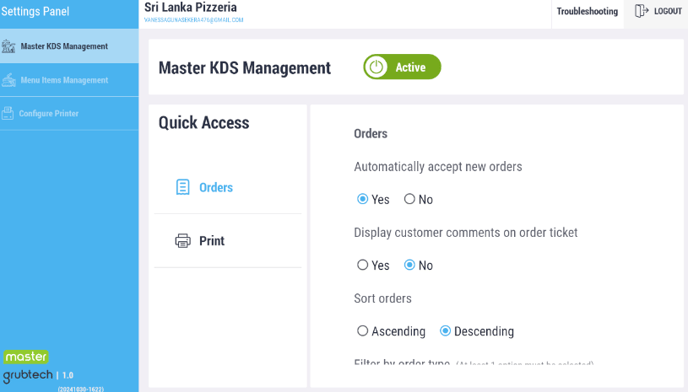Click the power icon in Active toggle
This screenshot has height=392, width=688.
[376, 67]
